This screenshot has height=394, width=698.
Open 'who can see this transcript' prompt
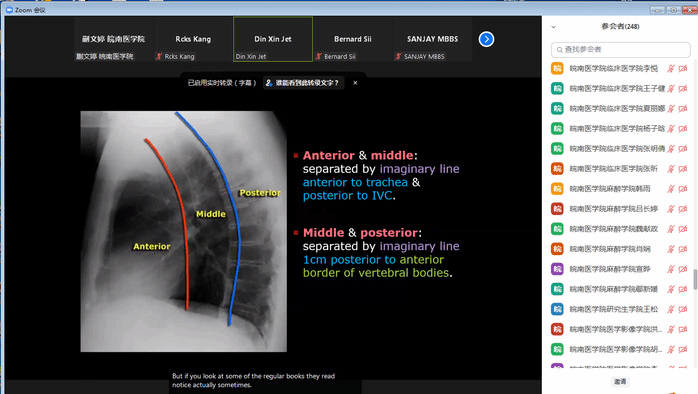point(304,83)
